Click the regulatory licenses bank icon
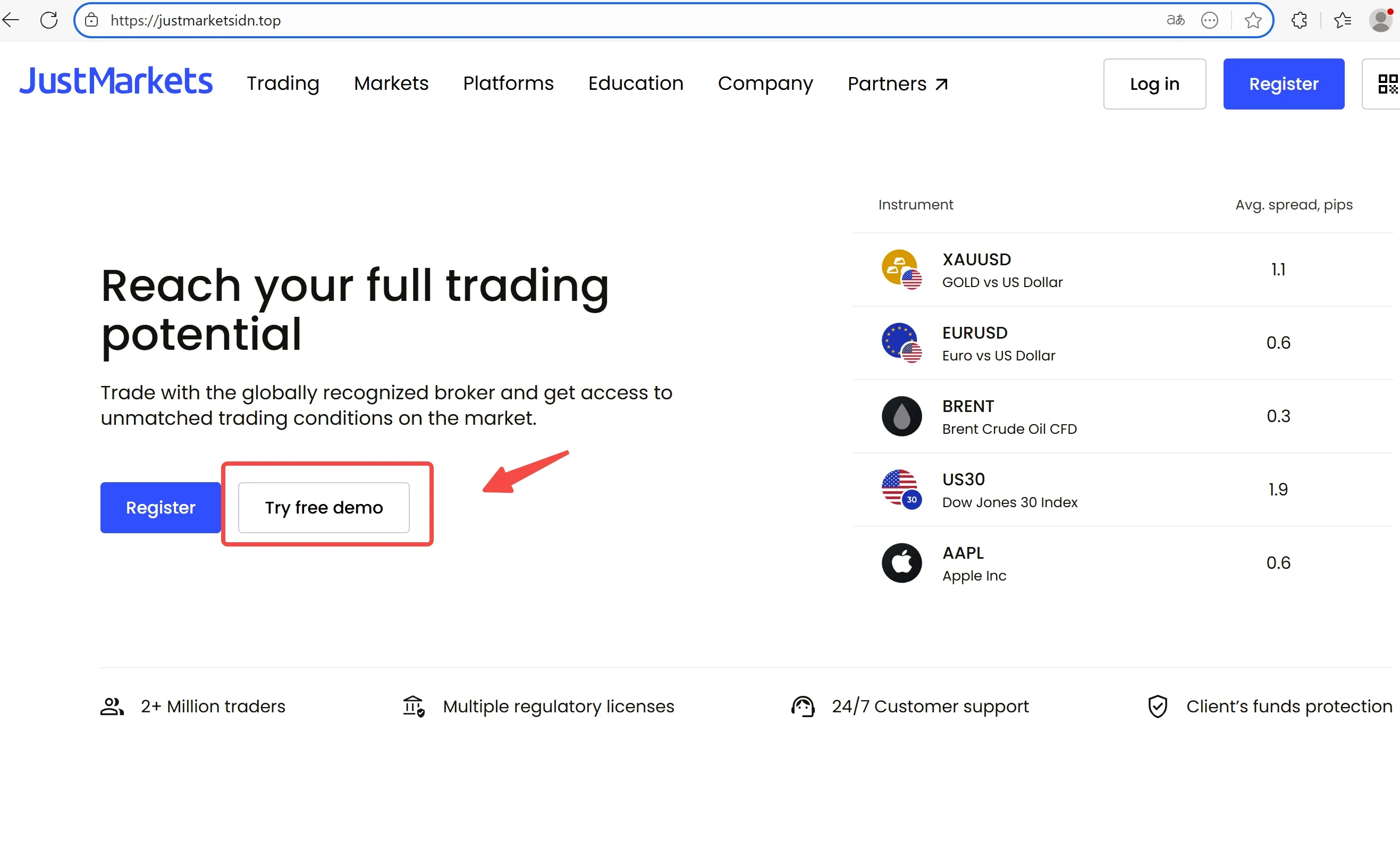The height and width of the screenshot is (841, 1400). (x=414, y=706)
